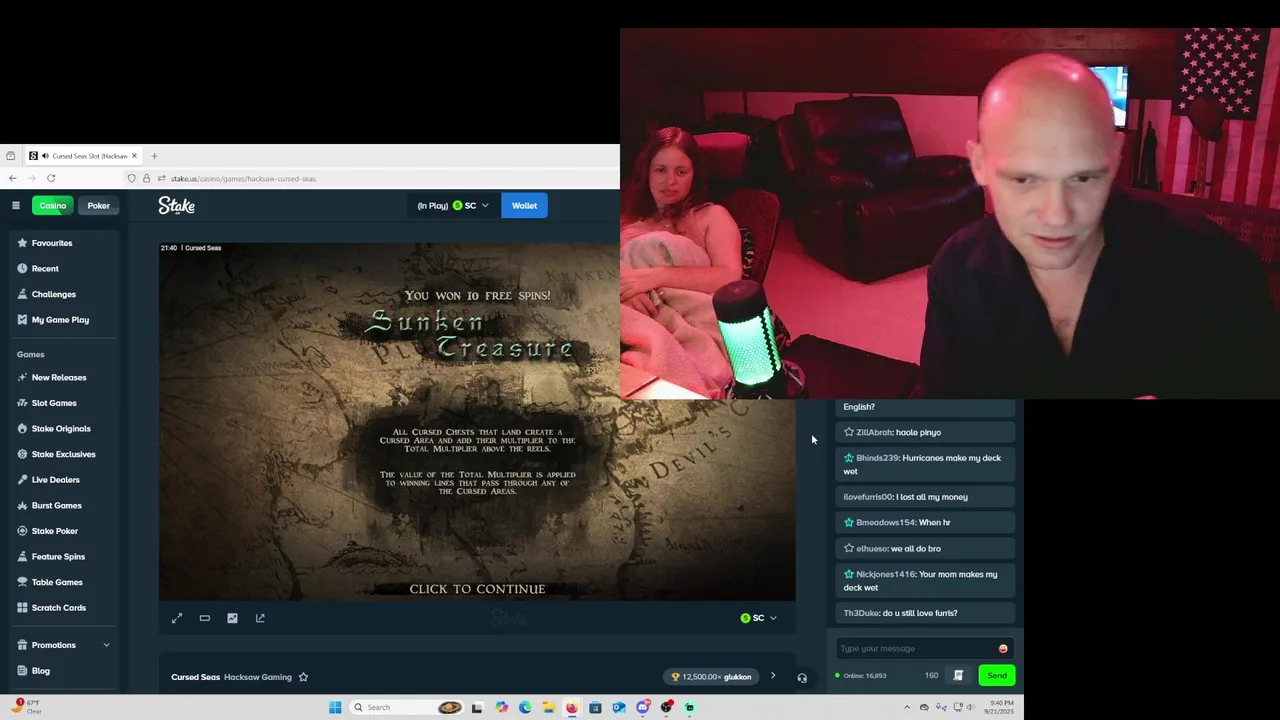Image resolution: width=1280 pixels, height=720 pixels.
Task: Open the weather widget in the taskbar
Action: pyautogui.click(x=26, y=706)
